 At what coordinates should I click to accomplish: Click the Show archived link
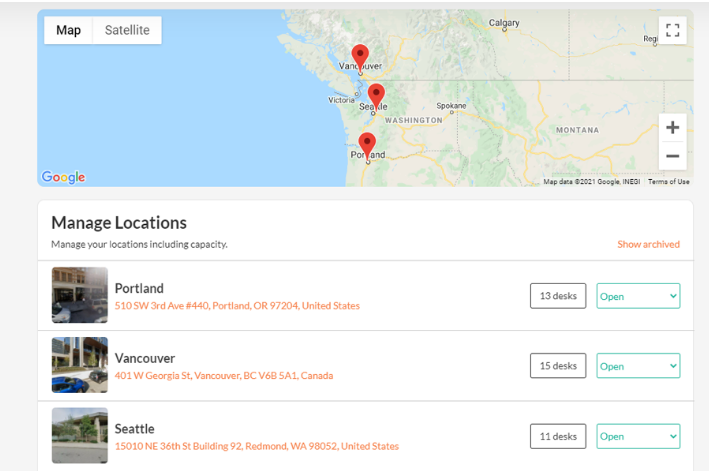click(648, 244)
